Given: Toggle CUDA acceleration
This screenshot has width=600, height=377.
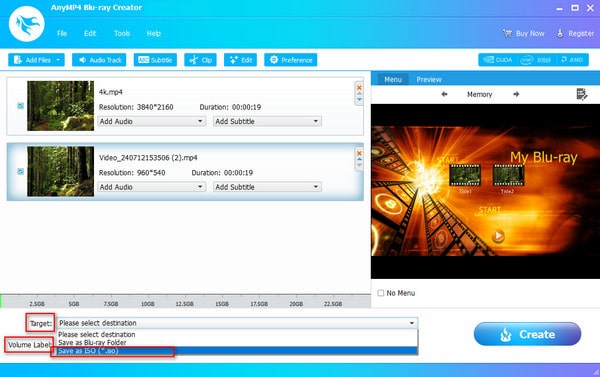Looking at the screenshot, I should [x=498, y=60].
